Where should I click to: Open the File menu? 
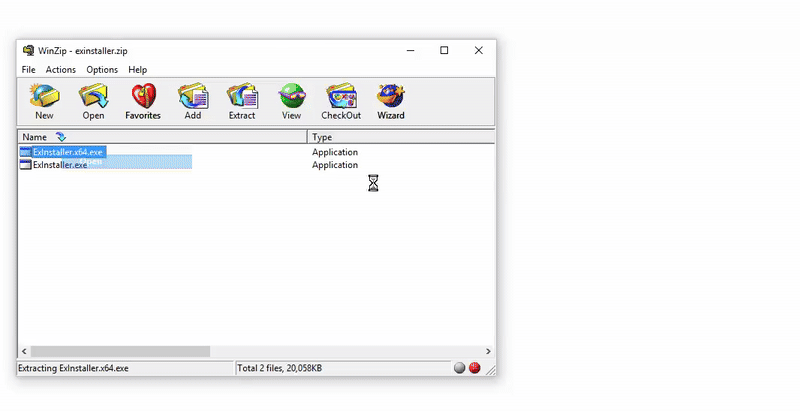(x=28, y=70)
